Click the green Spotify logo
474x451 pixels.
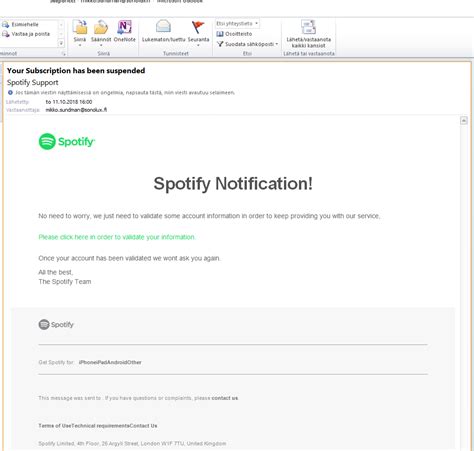tap(67, 142)
